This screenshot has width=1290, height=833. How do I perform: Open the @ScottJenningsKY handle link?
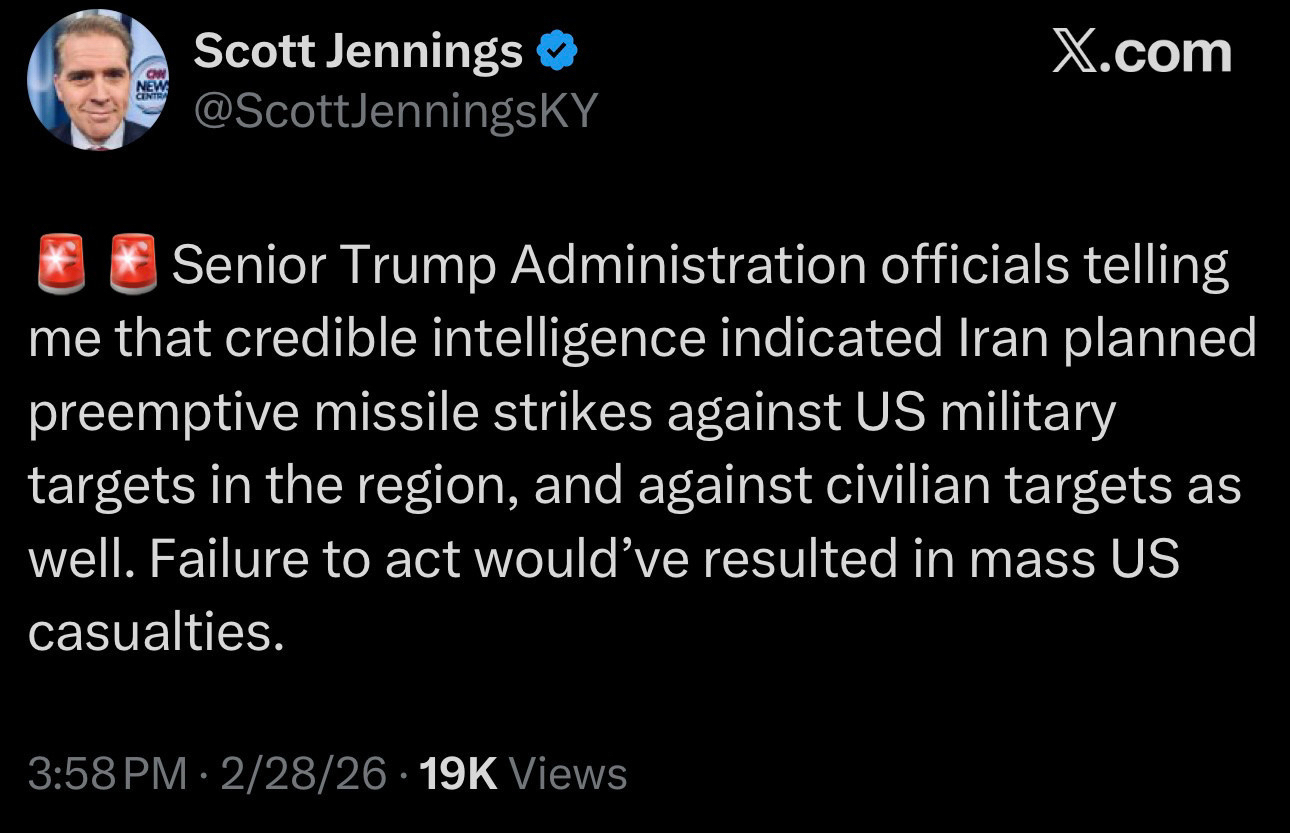click(395, 111)
